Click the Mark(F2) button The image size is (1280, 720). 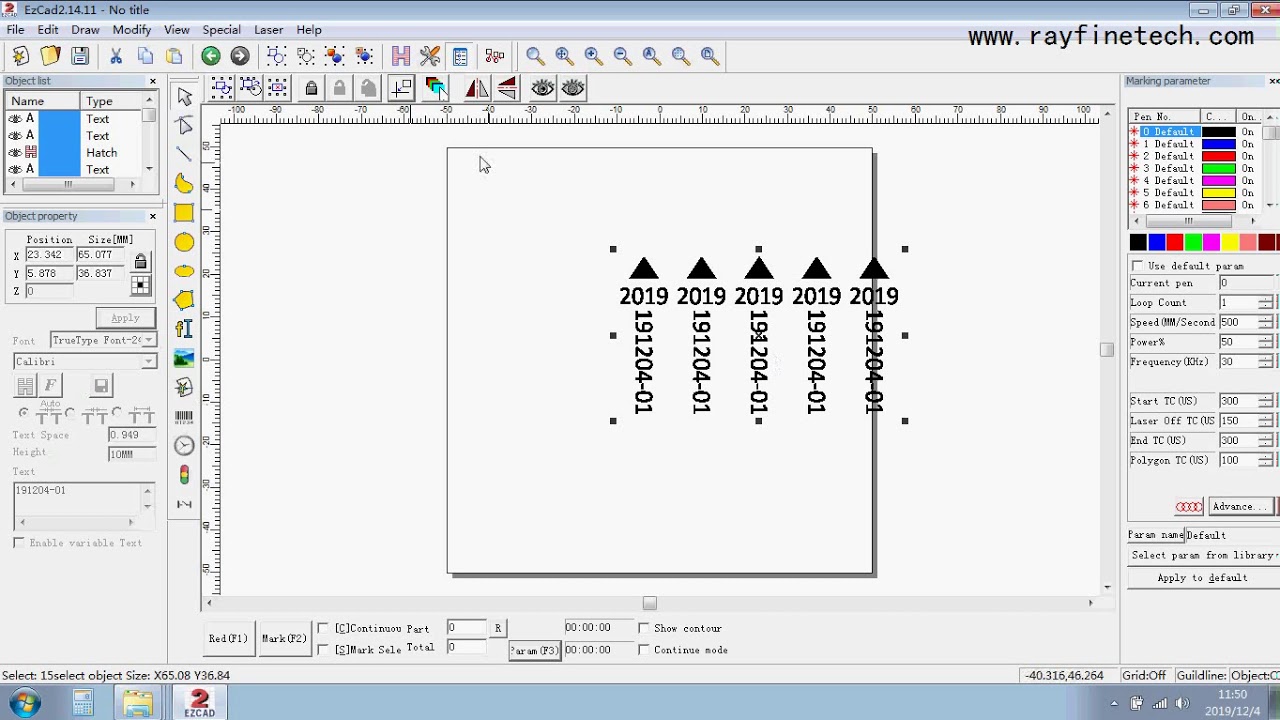[284, 638]
